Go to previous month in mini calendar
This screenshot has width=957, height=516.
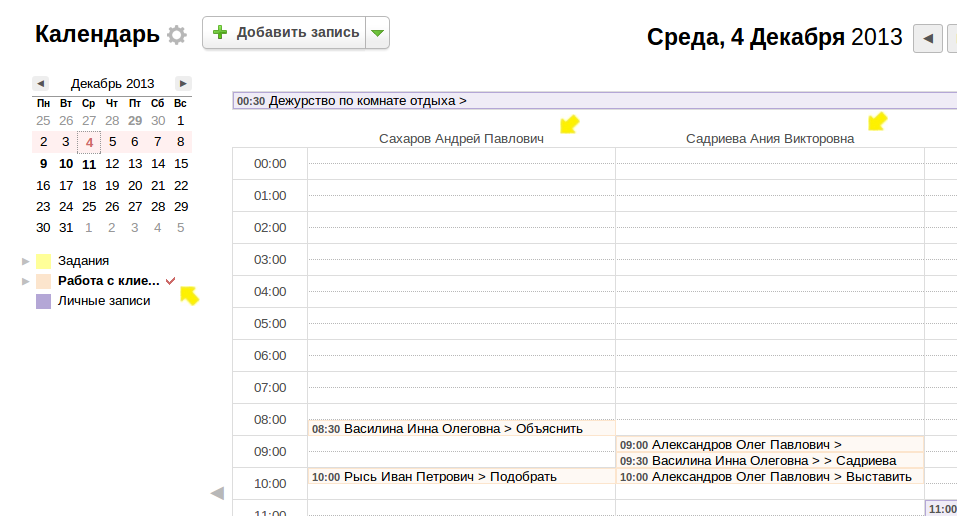(40, 83)
